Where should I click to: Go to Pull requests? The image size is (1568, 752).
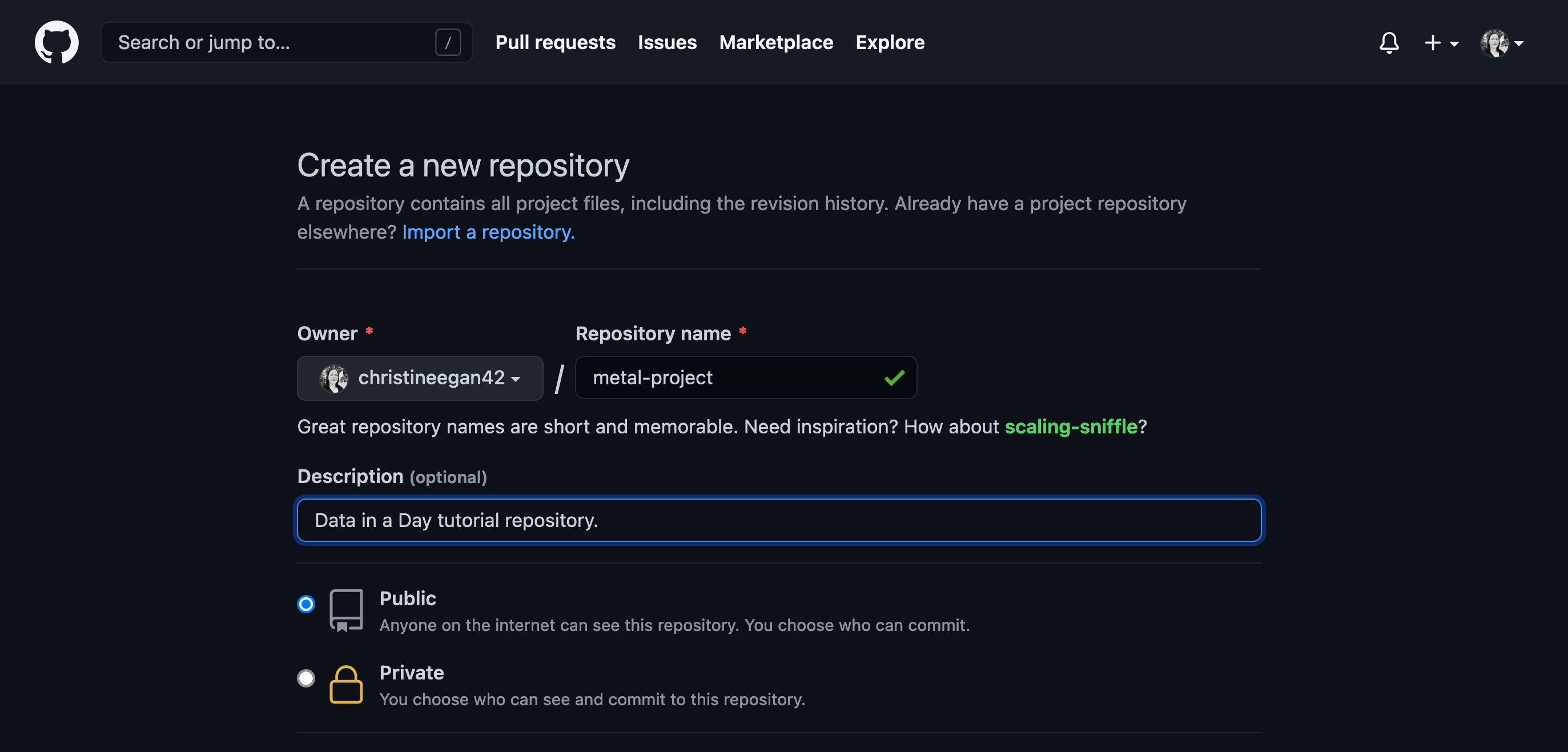tap(554, 43)
